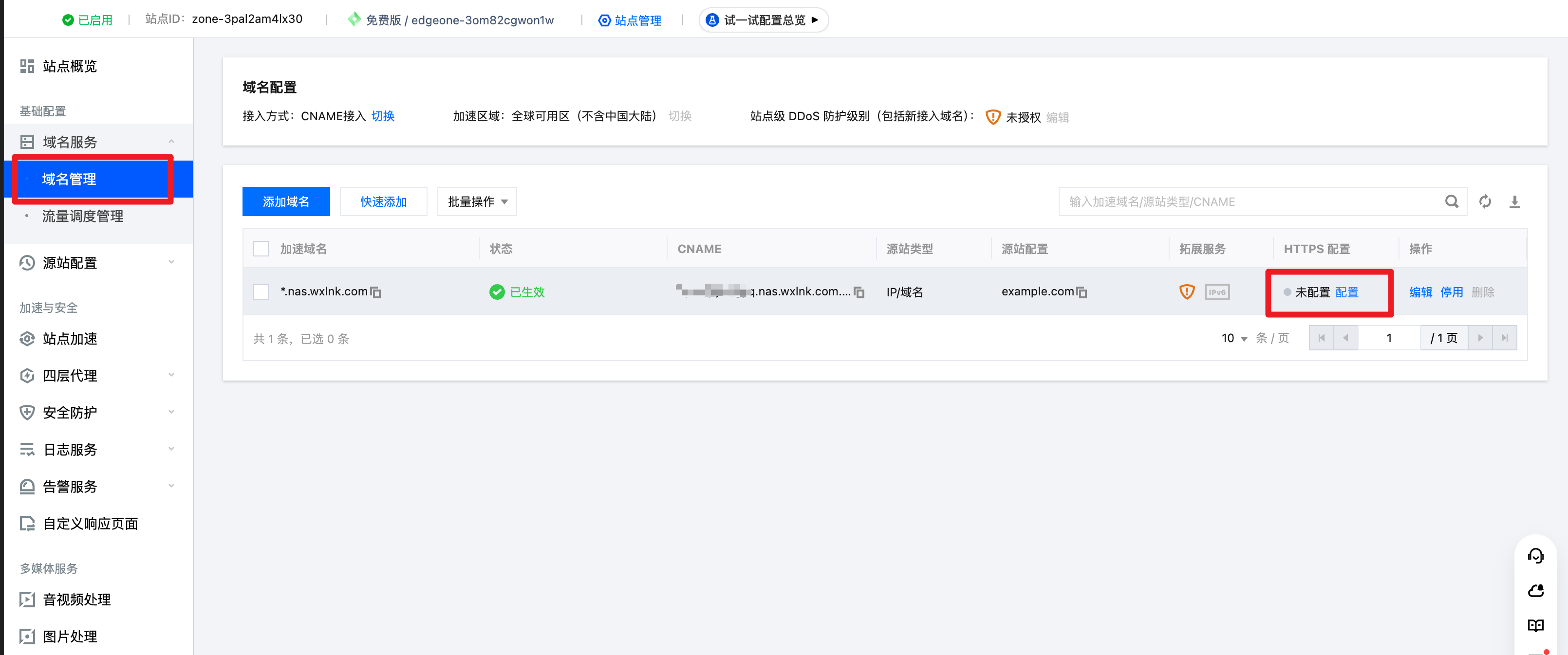This screenshot has width=1568, height=655.
Task: Open customer support headset icon
Action: click(x=1535, y=555)
